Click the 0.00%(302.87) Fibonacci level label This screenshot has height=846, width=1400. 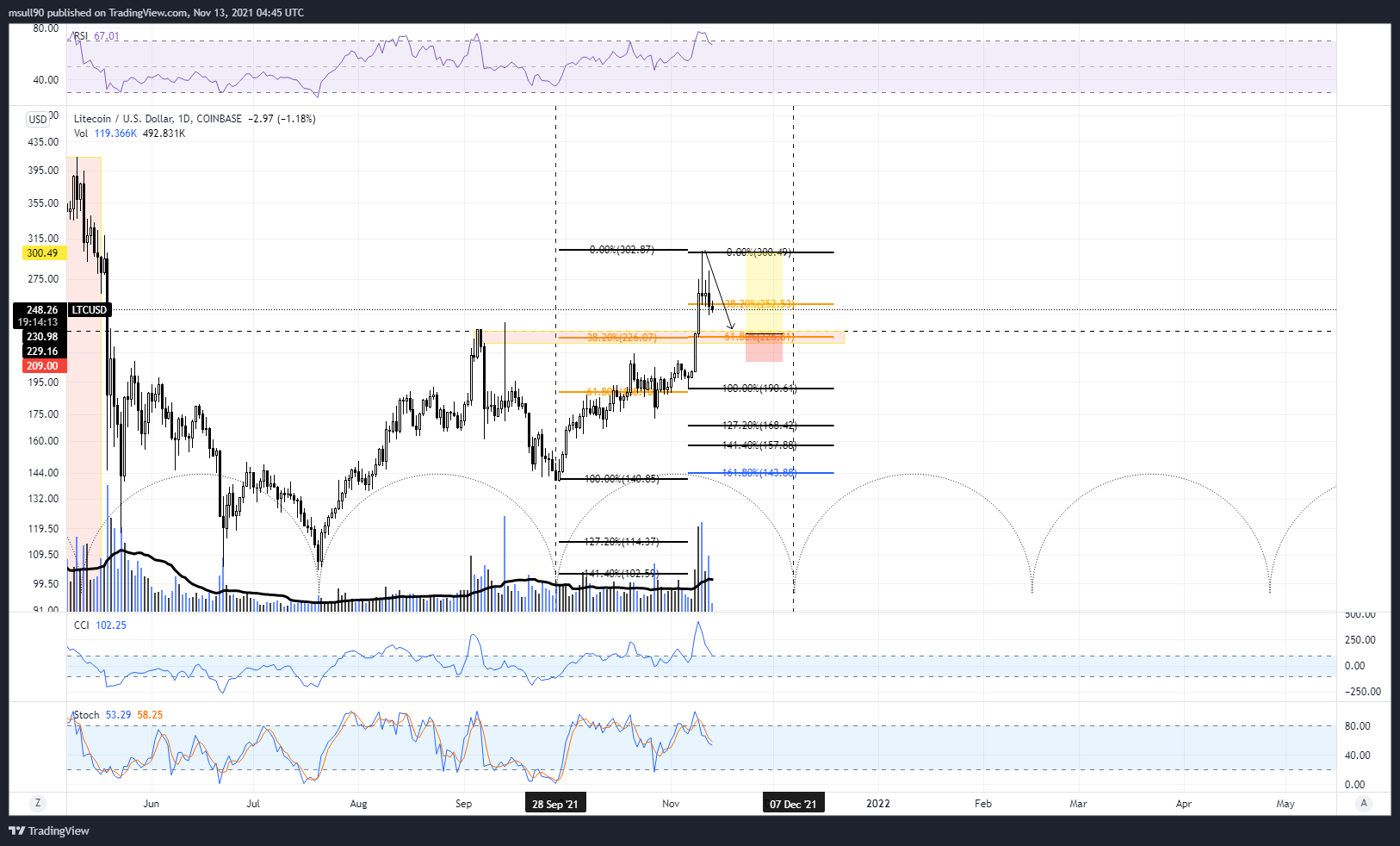point(622,250)
